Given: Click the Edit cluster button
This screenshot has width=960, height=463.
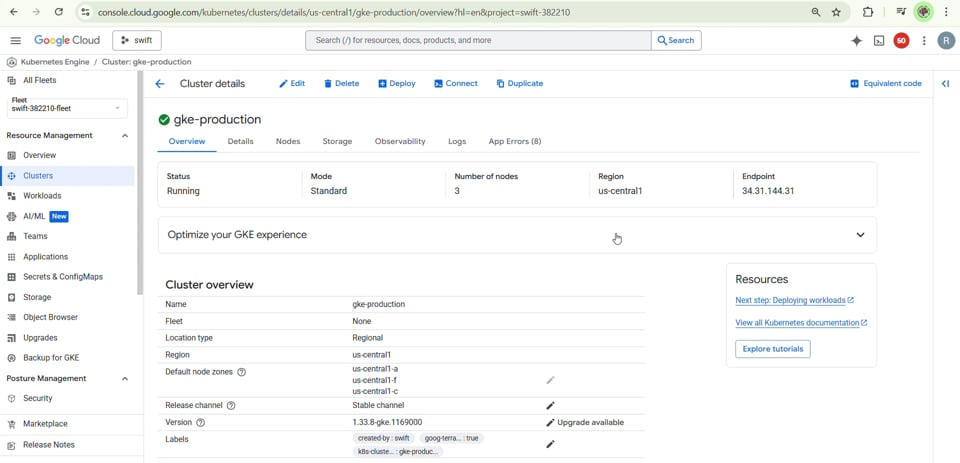Looking at the screenshot, I should point(292,84).
